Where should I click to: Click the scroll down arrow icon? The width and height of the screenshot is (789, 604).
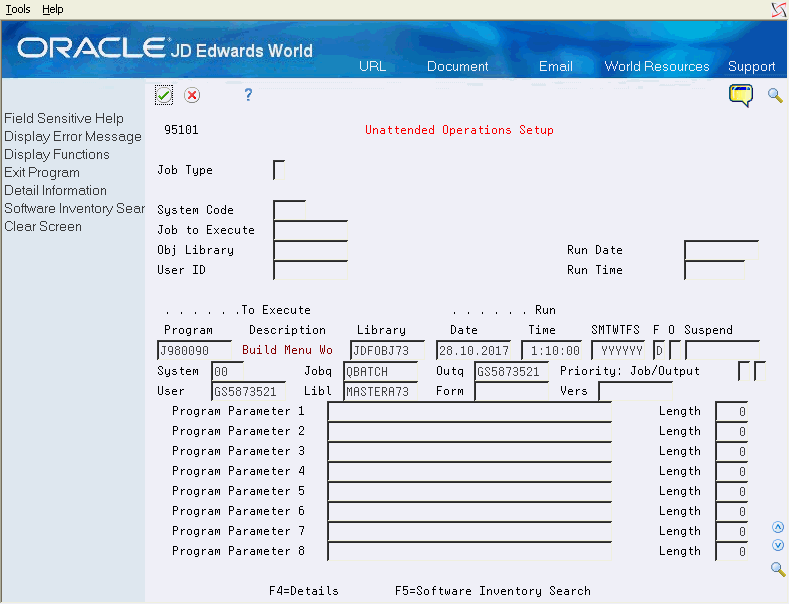778,545
